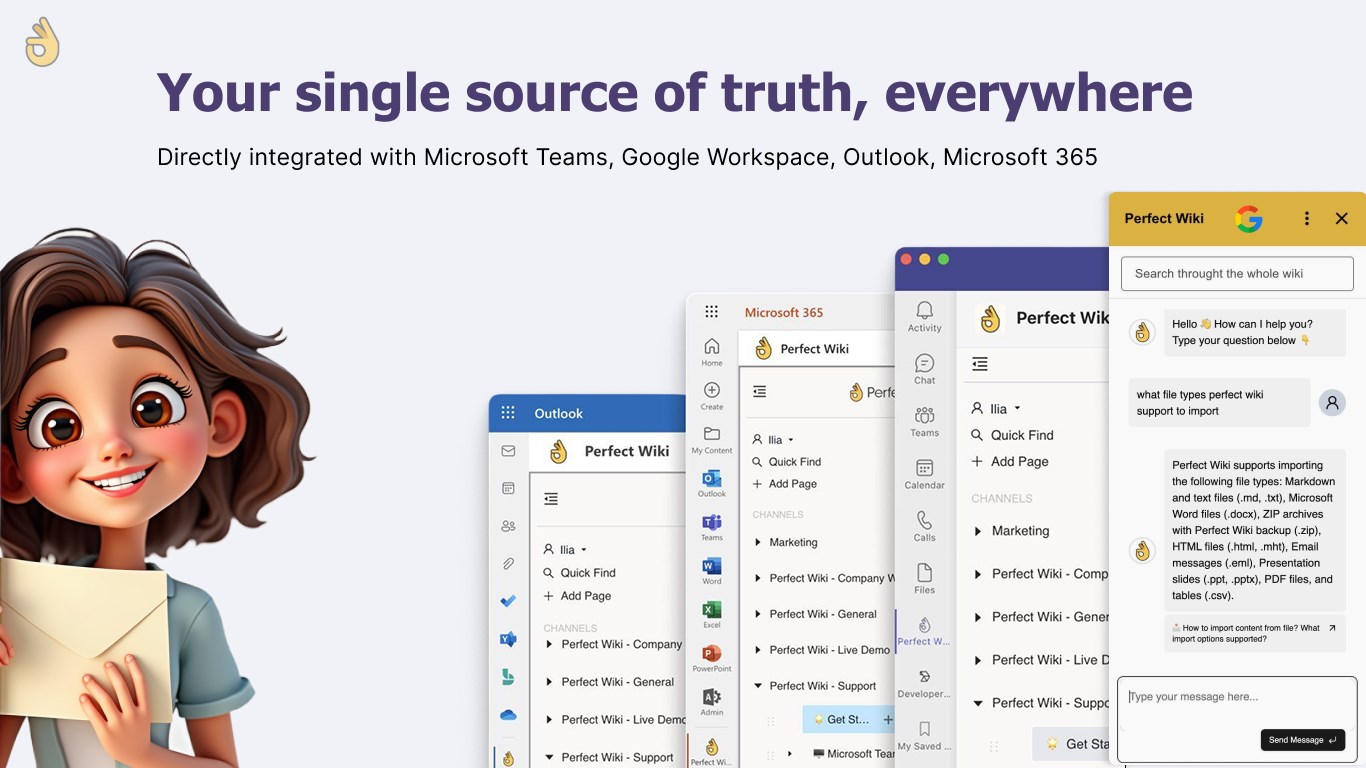Viewport: 1366px width, 768px height.
Task: Click Add Page in Teams window
Action: (1010, 461)
